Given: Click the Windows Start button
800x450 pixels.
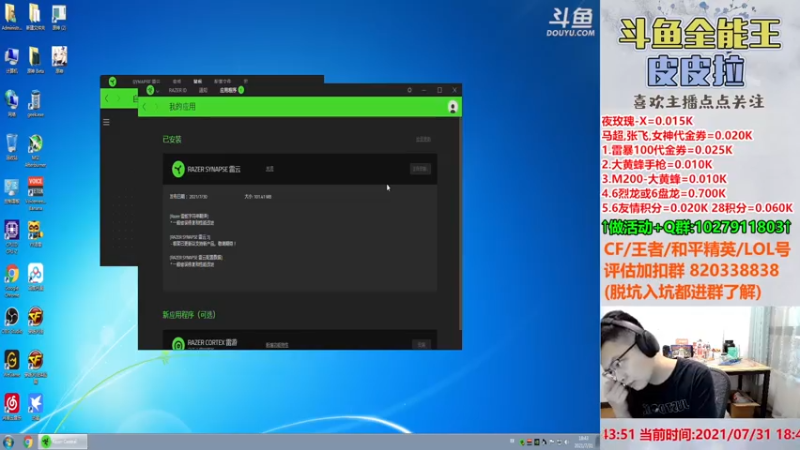Looking at the screenshot, I should (x=8, y=441).
